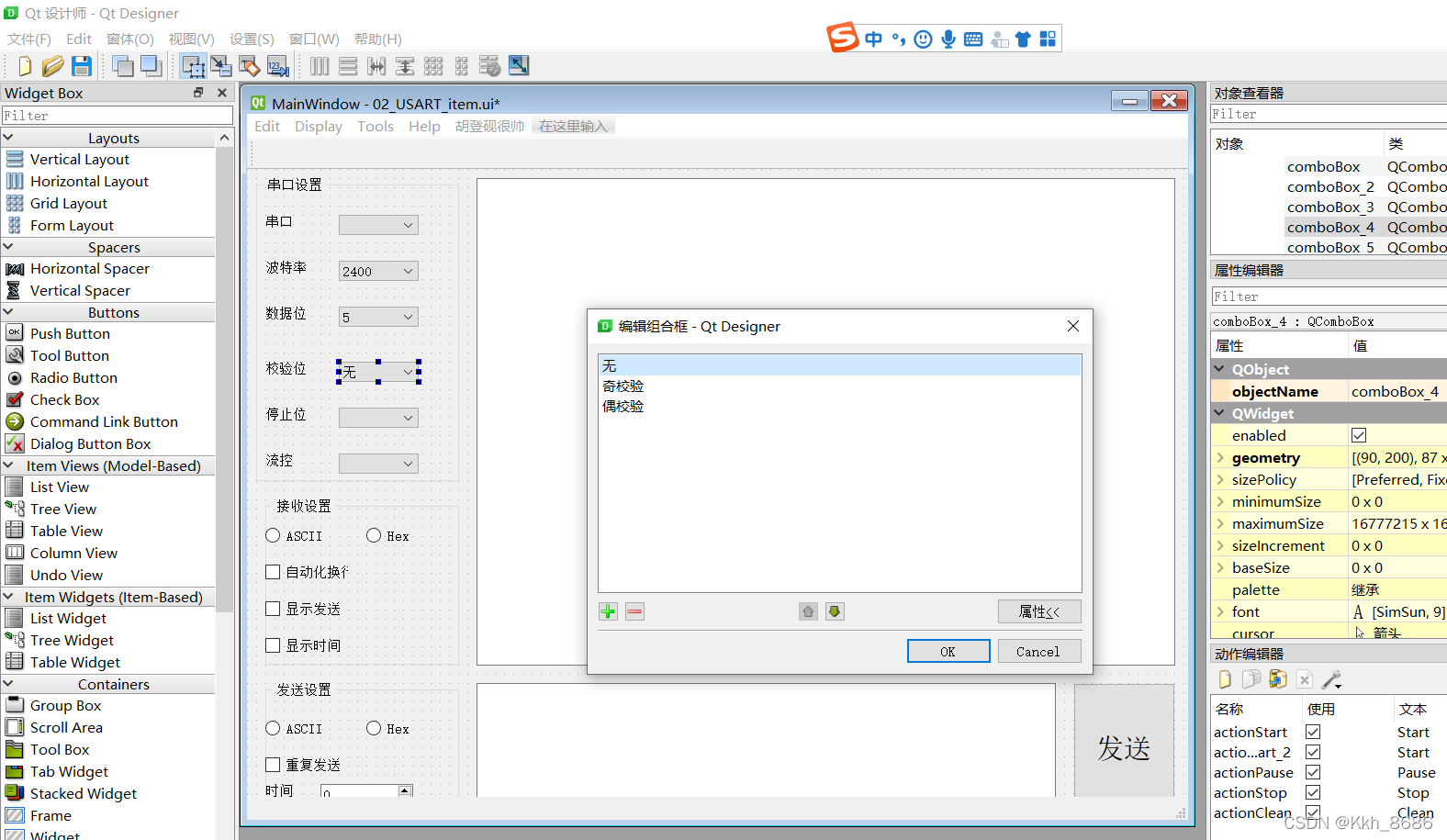Click the Widget Box Filter field
1447x840 pixels.
(117, 116)
